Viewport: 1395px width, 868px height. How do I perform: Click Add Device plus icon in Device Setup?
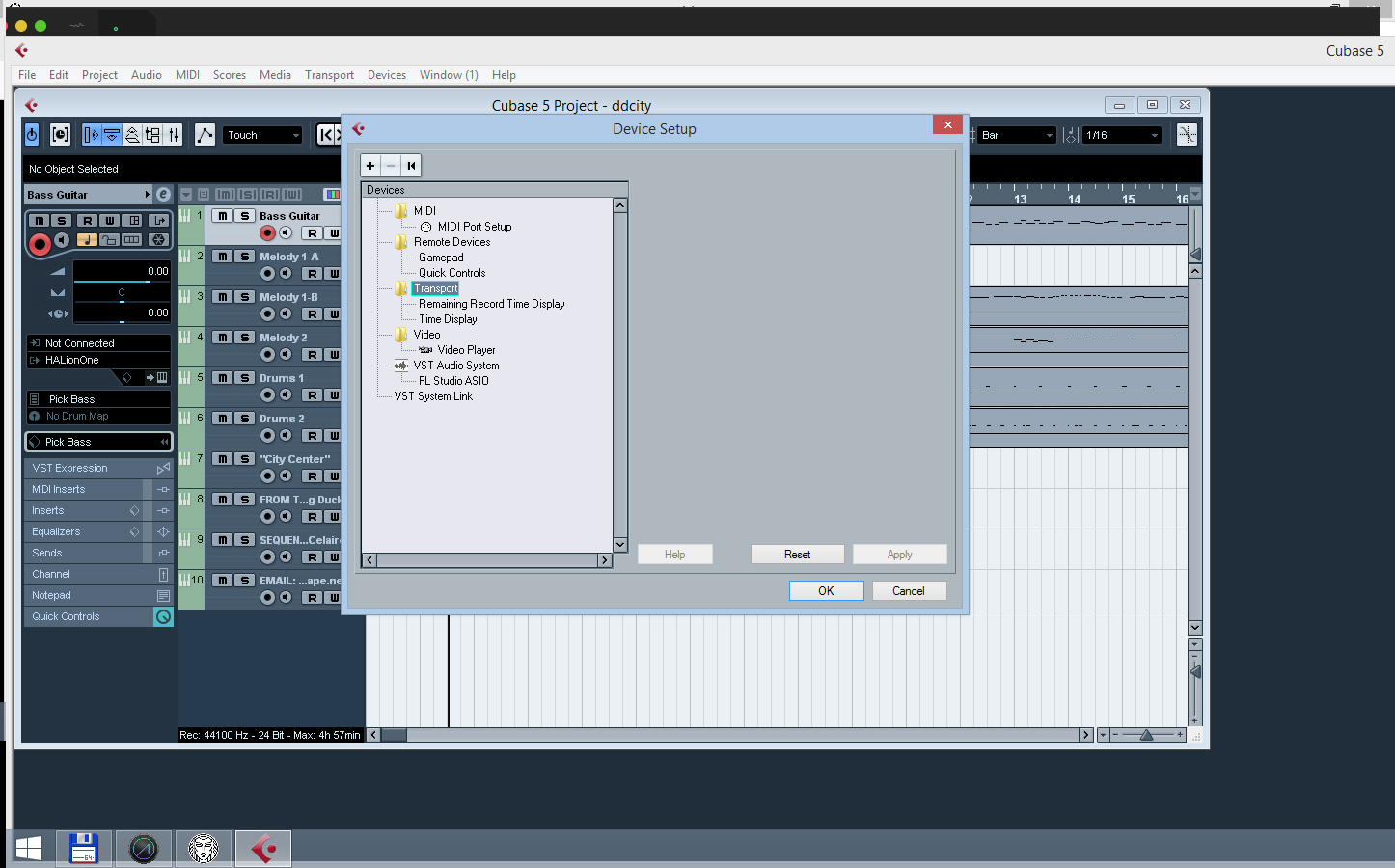370,166
